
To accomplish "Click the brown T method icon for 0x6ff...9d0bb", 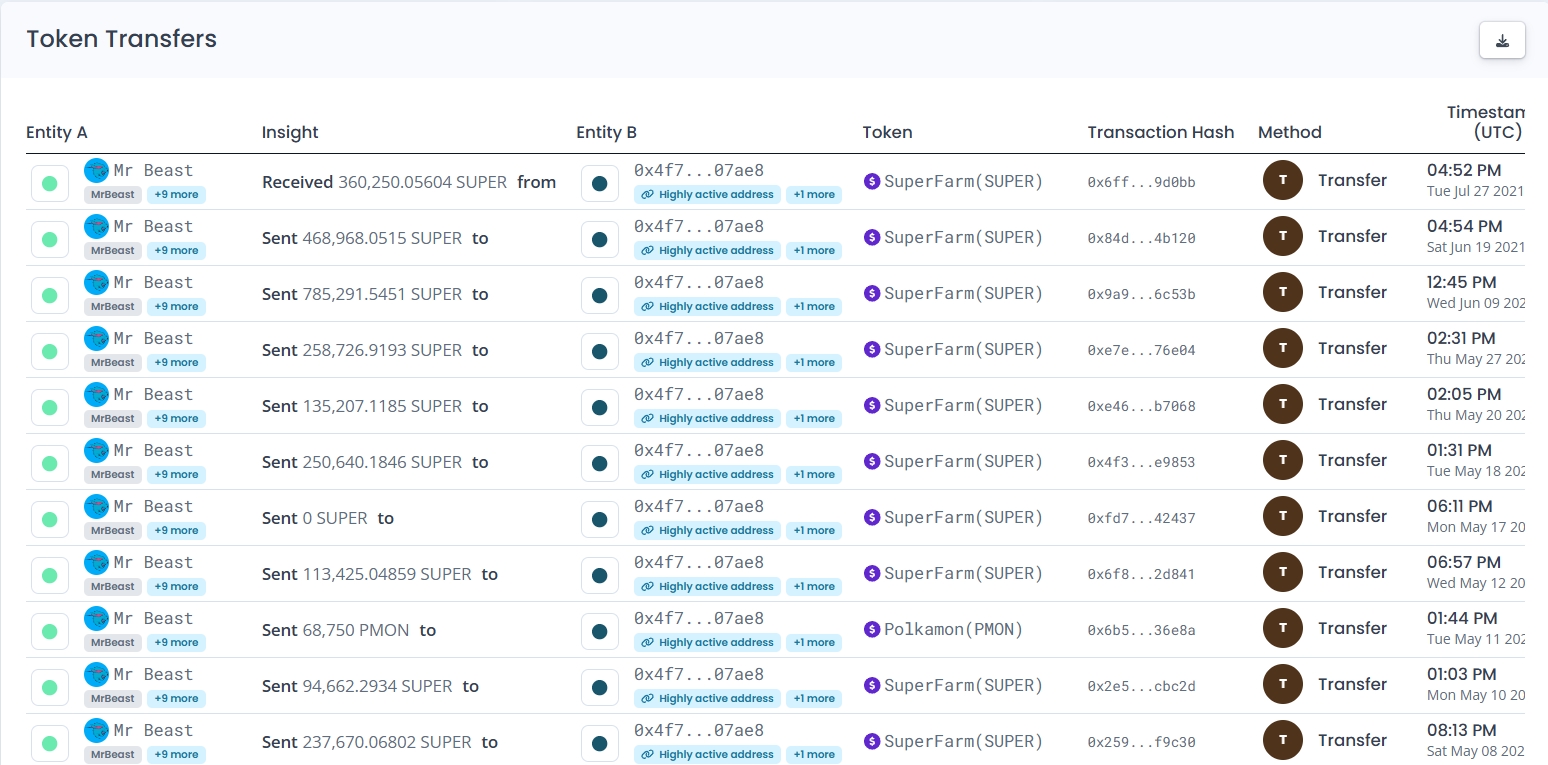I will point(1283,181).
